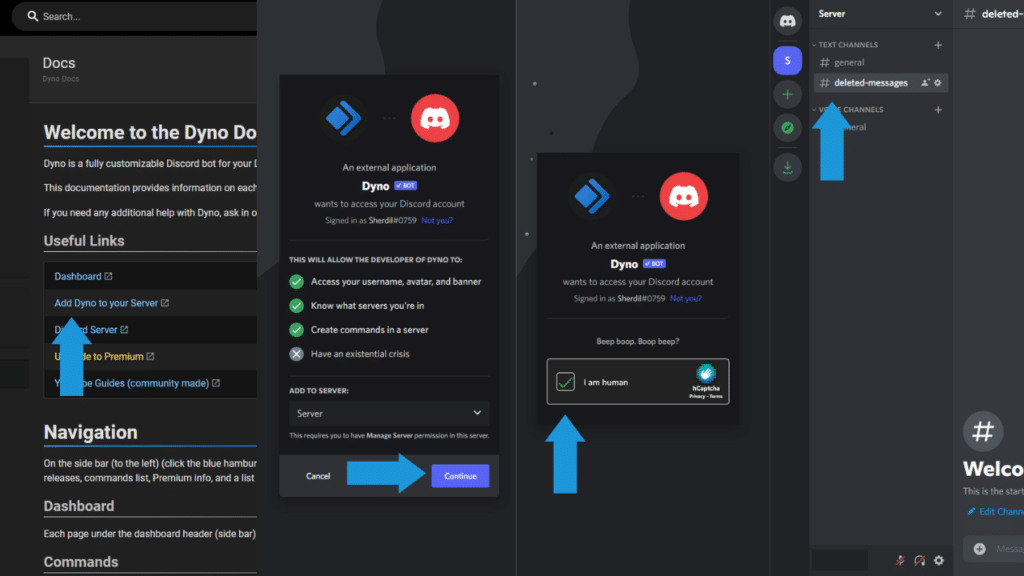Click Not you? in the captcha dialog
1024x576 pixels.
pyautogui.click(x=686, y=298)
